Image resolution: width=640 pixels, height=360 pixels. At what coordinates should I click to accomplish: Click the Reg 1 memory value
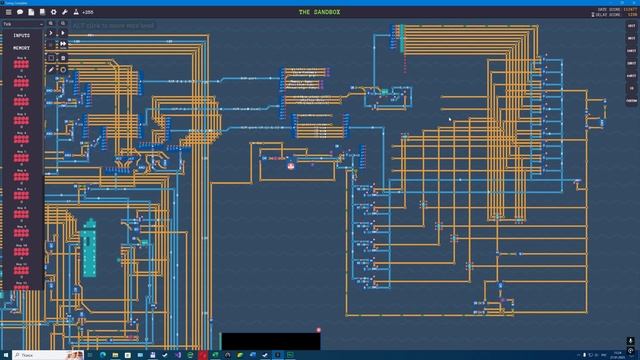click(21, 83)
